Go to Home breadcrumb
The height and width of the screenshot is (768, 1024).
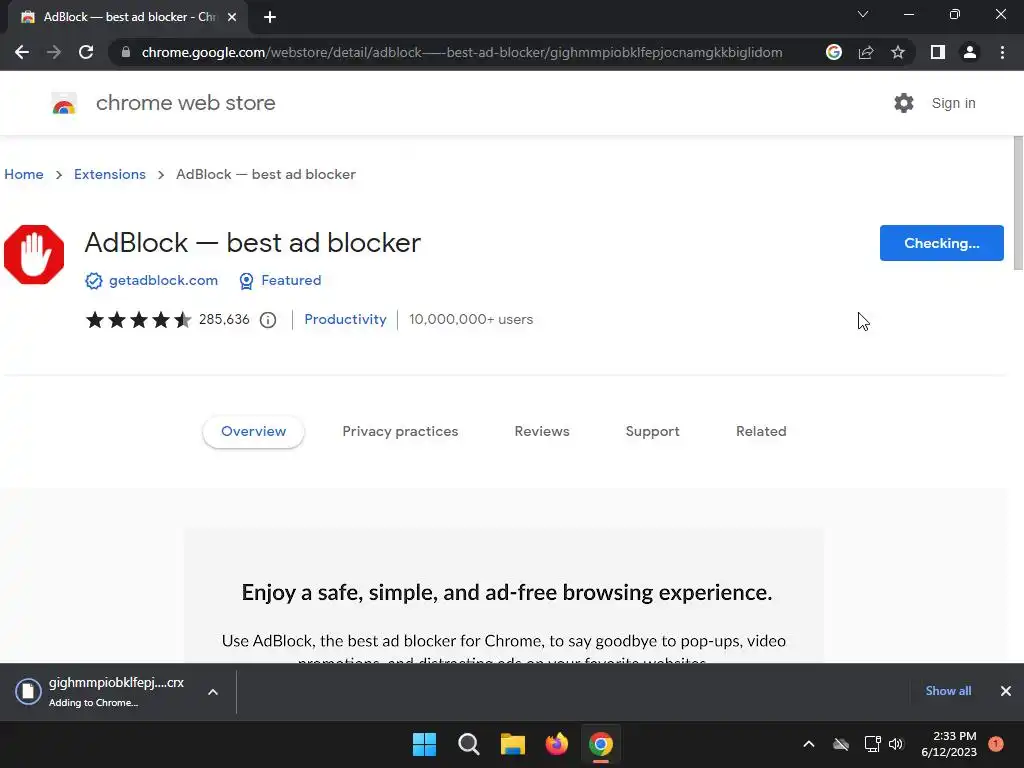click(24, 174)
